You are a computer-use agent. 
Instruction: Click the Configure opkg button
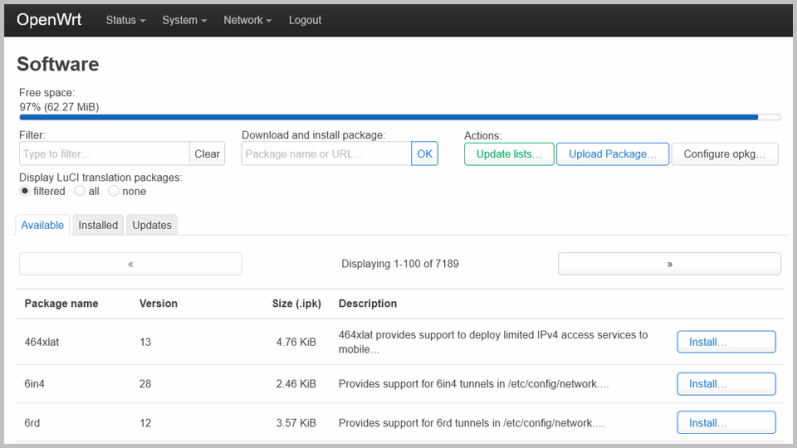[x=724, y=154]
